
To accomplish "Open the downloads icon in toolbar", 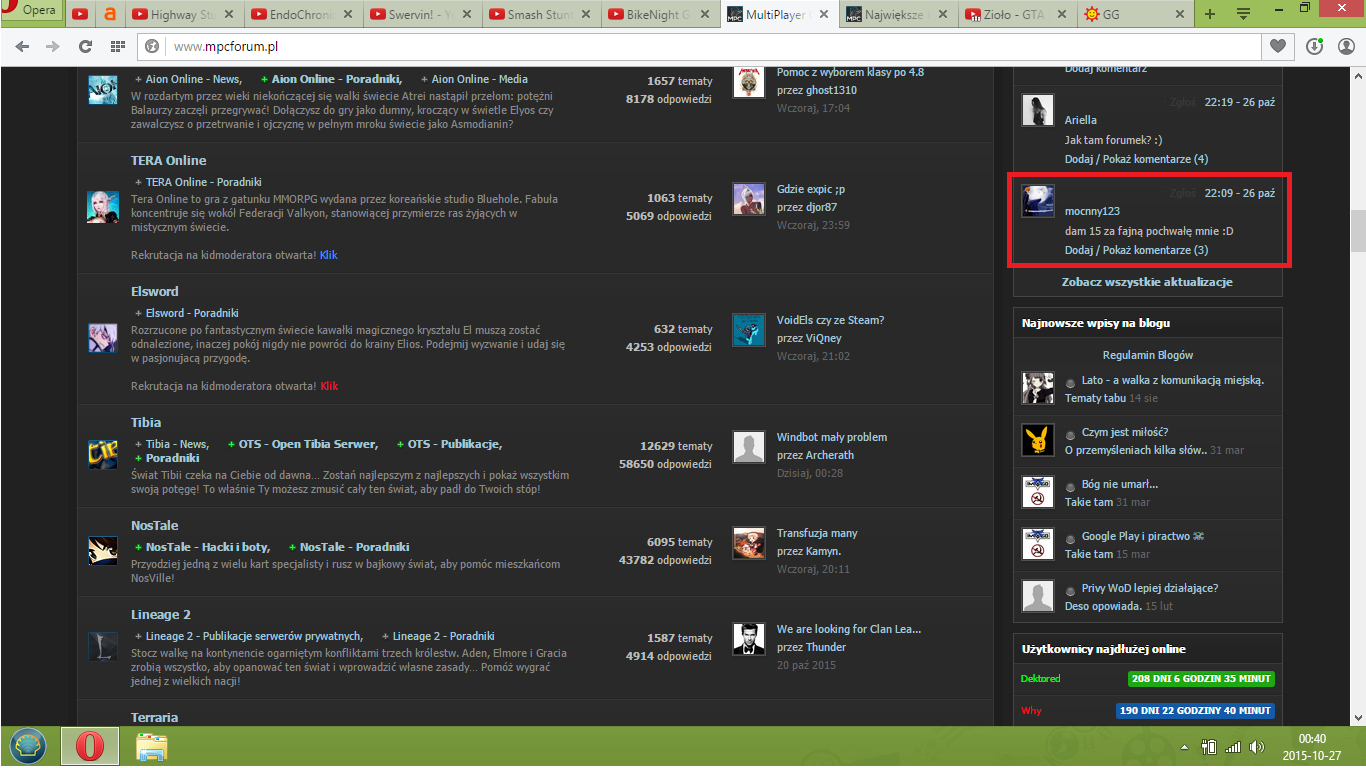I will [1315, 46].
